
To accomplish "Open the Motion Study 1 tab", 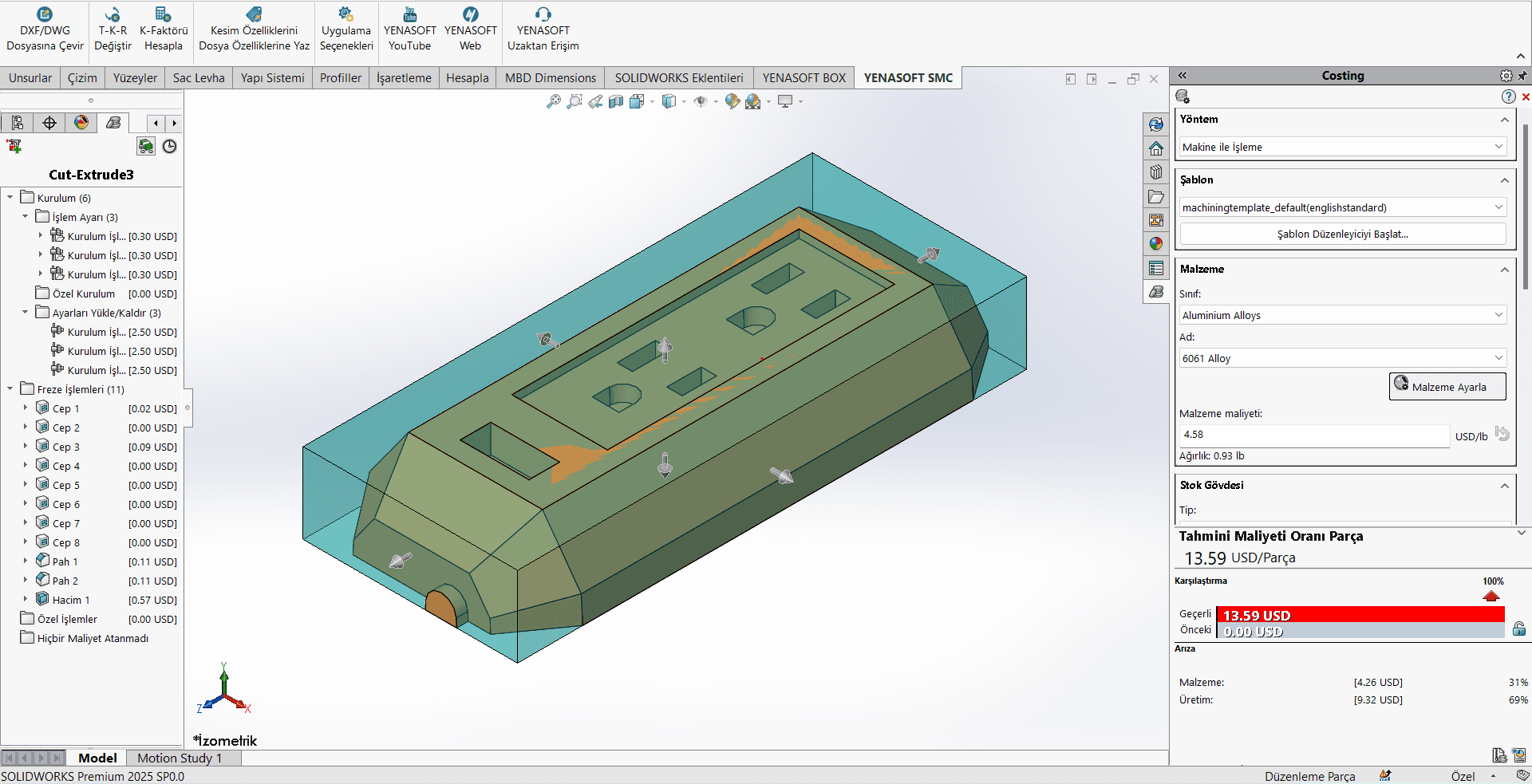I will [180, 758].
